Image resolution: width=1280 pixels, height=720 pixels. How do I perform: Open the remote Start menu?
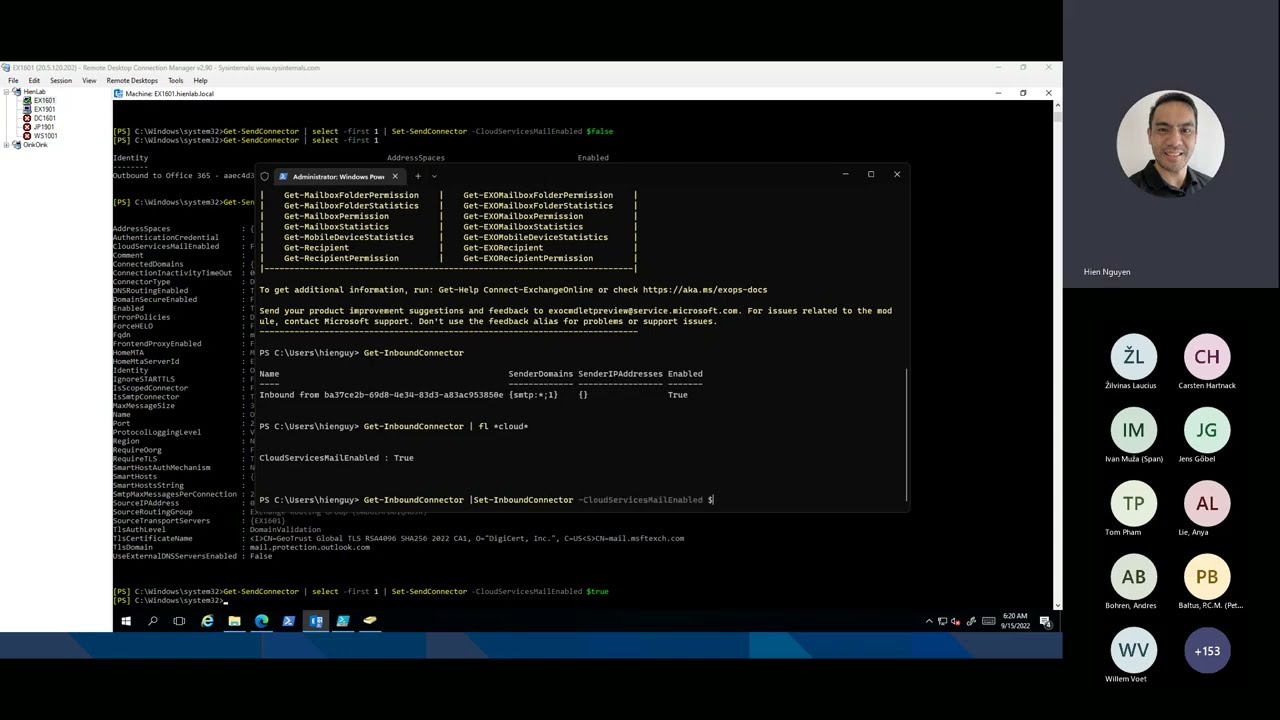coord(126,621)
